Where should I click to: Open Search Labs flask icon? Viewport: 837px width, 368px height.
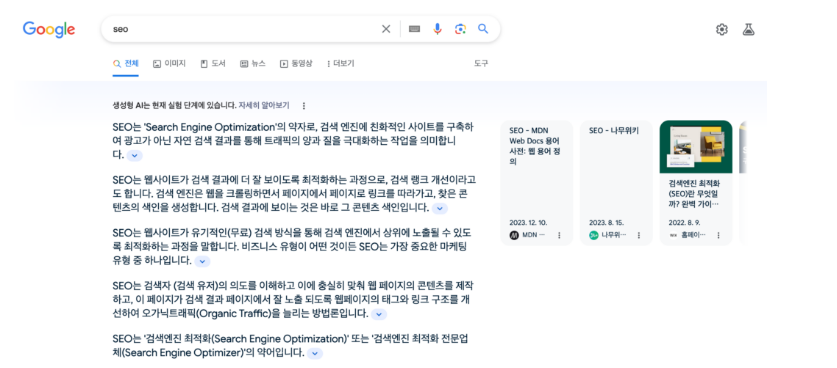coord(748,29)
